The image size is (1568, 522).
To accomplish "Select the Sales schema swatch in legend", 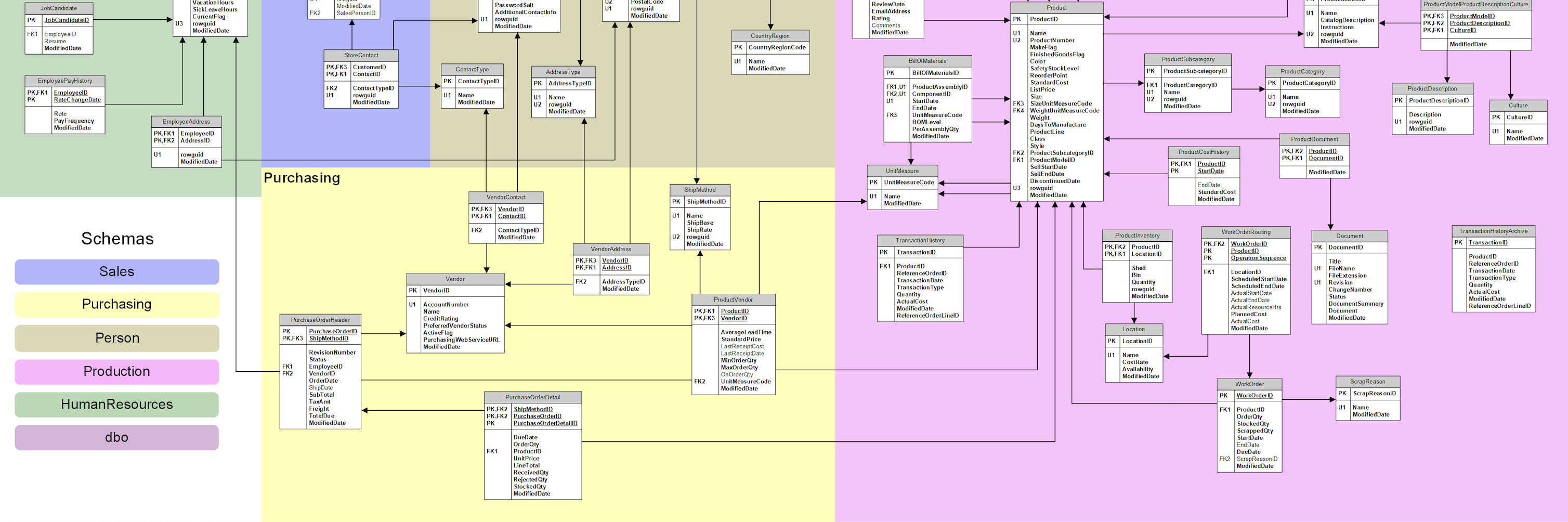I will click(x=116, y=271).
